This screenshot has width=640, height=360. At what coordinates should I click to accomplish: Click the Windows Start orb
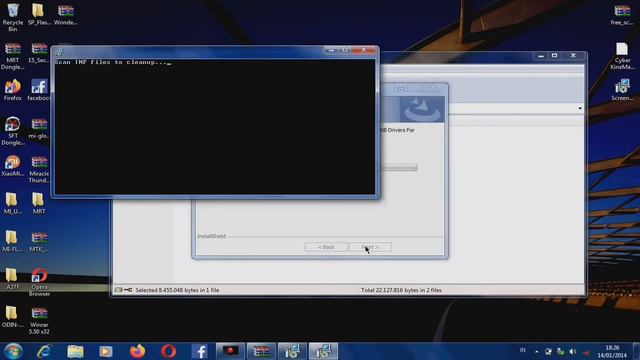tap(13, 351)
